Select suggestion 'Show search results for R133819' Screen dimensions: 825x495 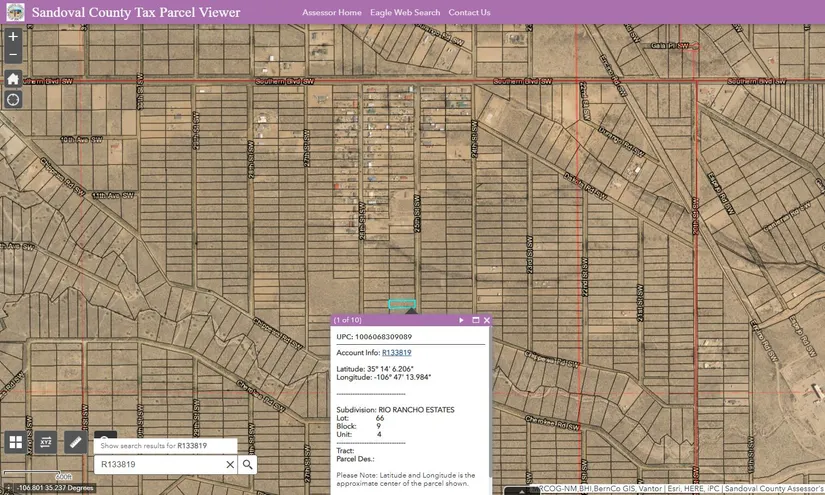click(165, 446)
